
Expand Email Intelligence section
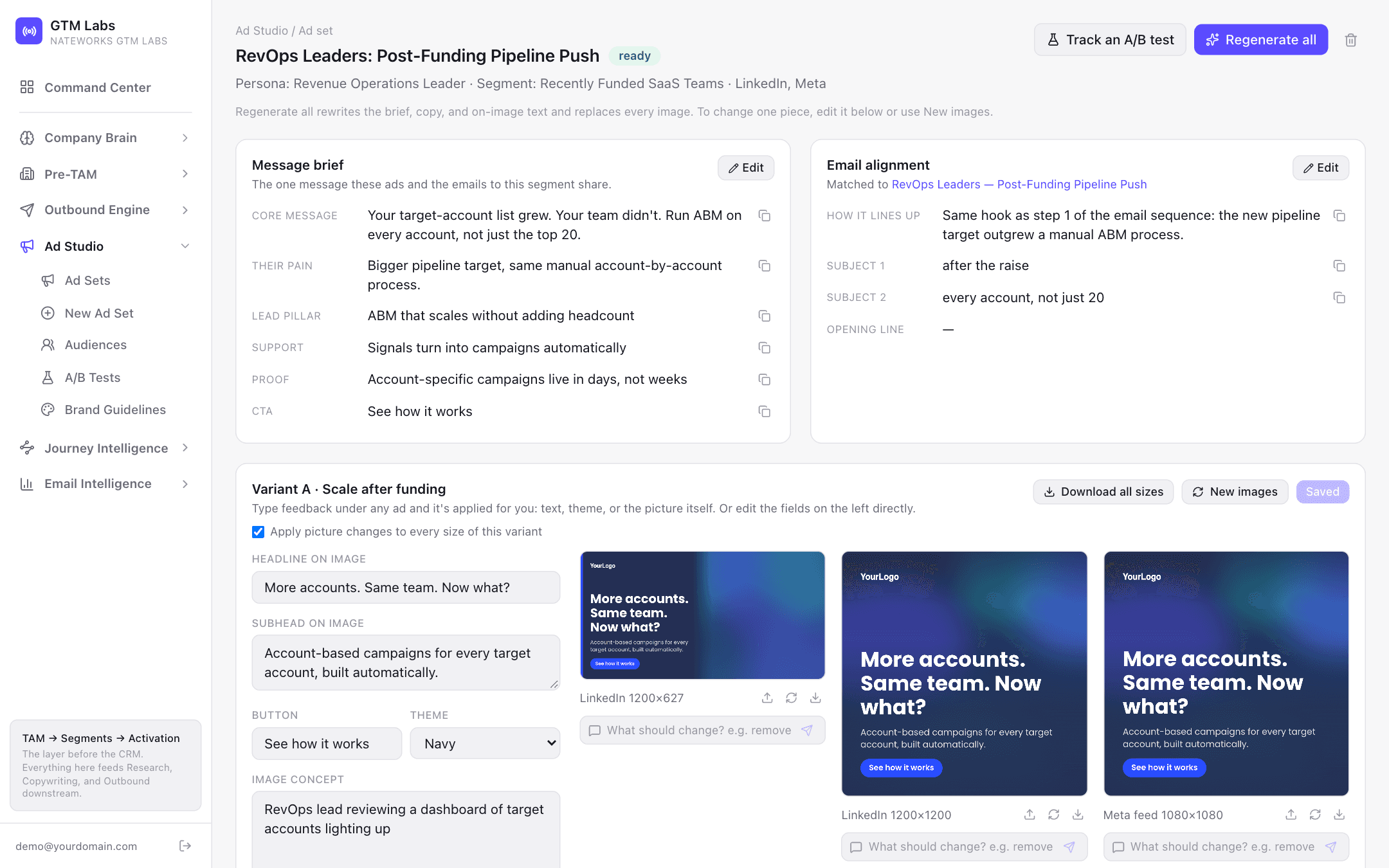point(105,484)
